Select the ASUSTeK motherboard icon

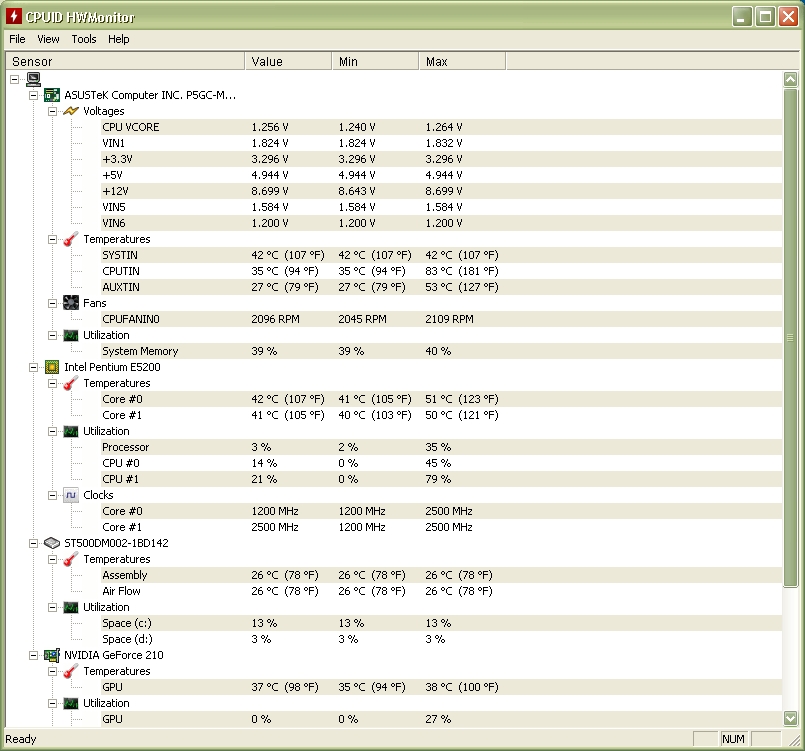point(52,95)
